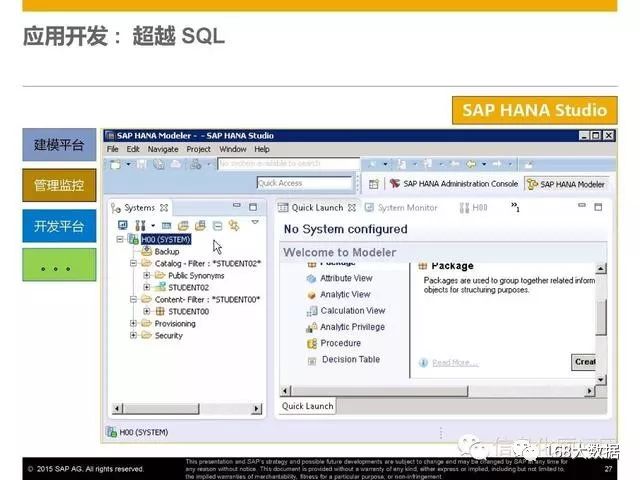Viewport: 640px width, 480px height.
Task: Click the Calculation View icon
Action: [312, 311]
